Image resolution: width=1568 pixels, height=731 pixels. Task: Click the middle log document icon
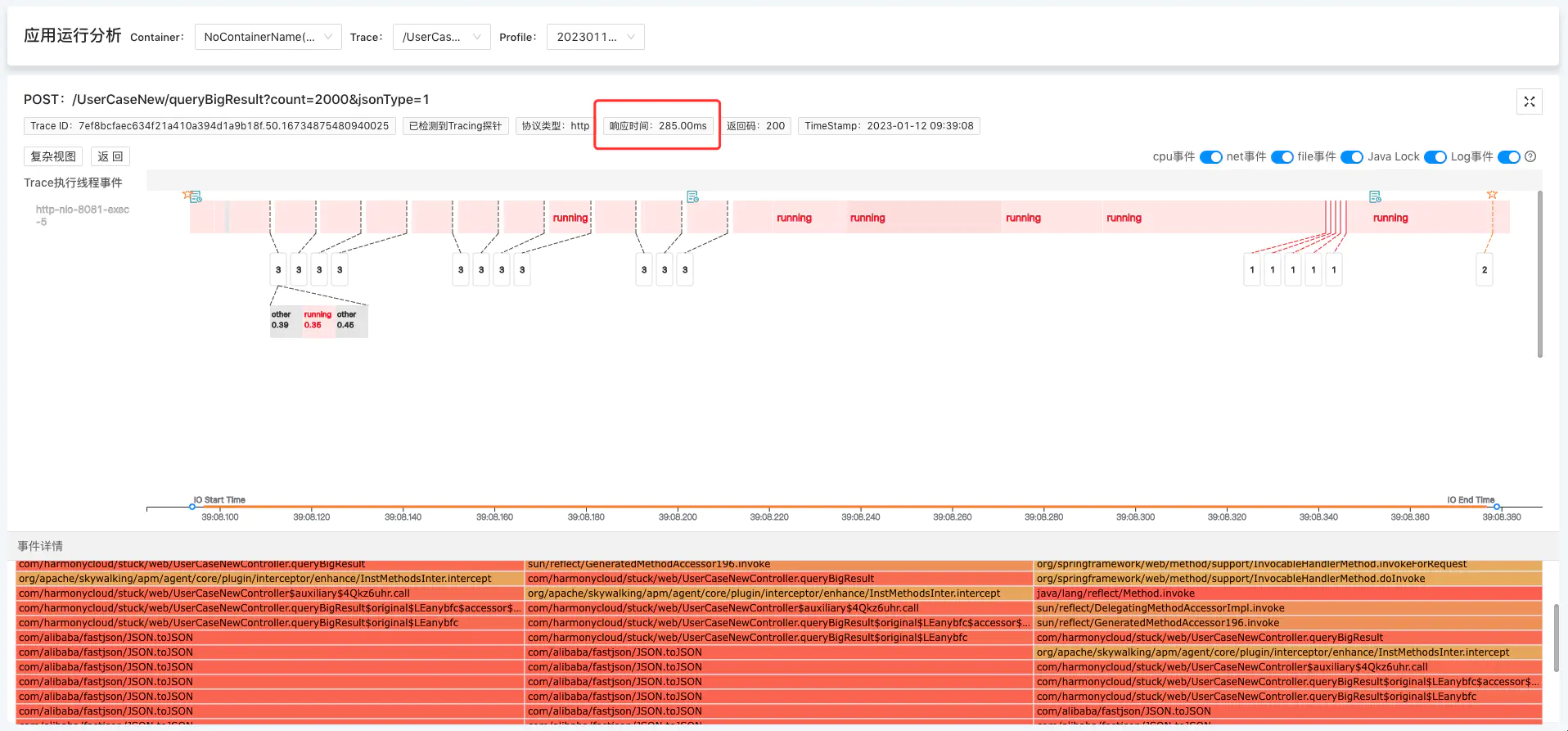click(x=692, y=196)
